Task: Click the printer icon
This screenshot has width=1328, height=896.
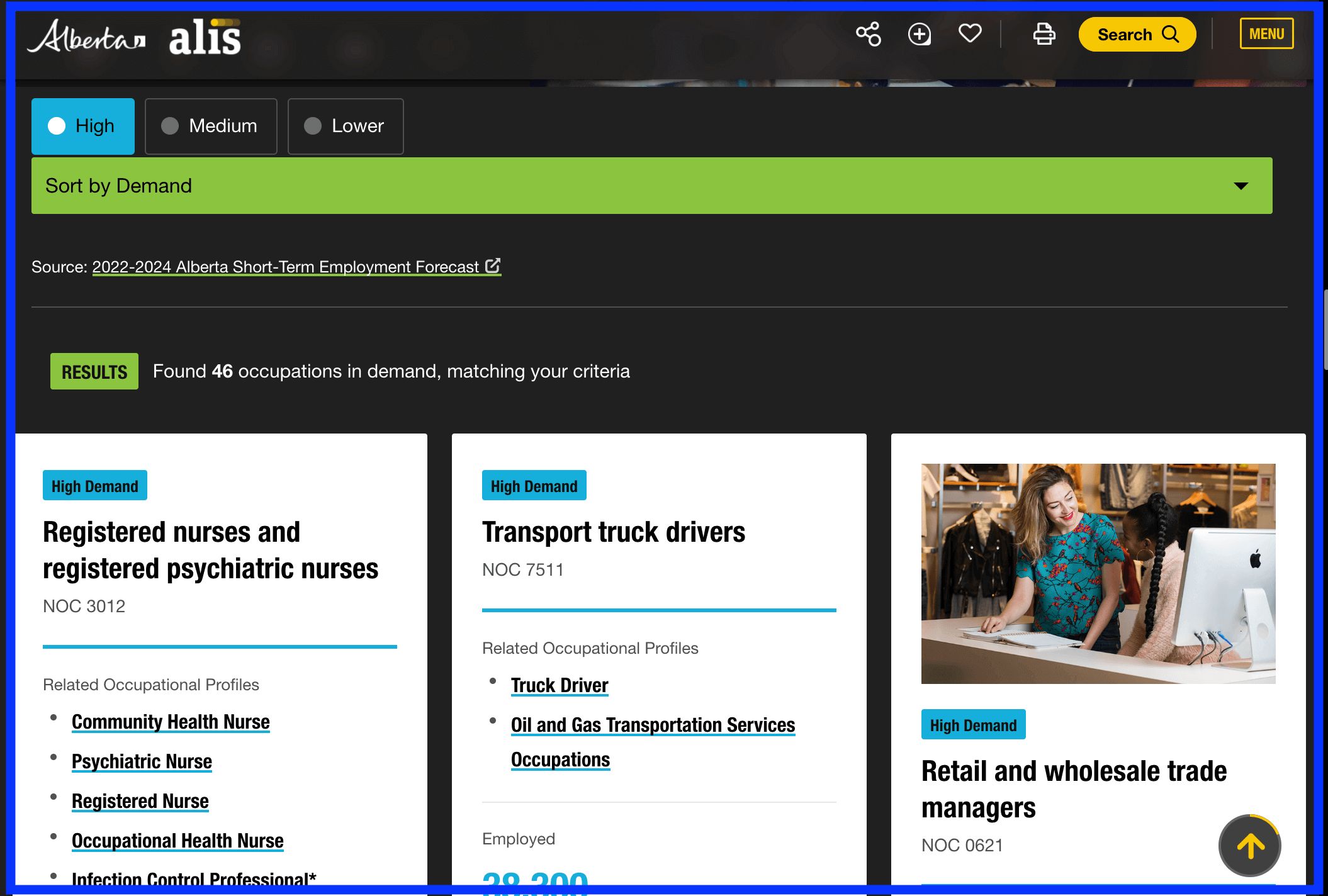Action: tap(1044, 34)
